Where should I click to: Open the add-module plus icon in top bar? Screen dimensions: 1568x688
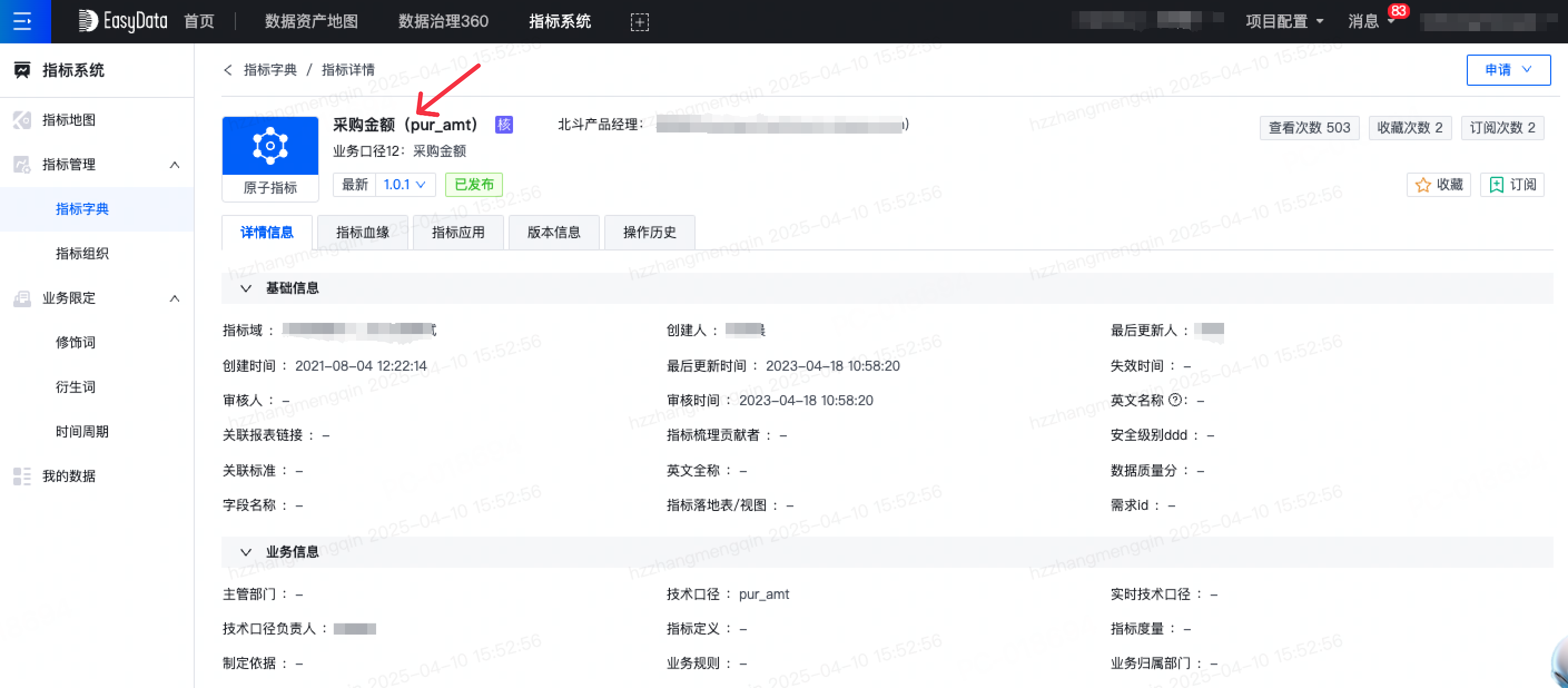[639, 22]
